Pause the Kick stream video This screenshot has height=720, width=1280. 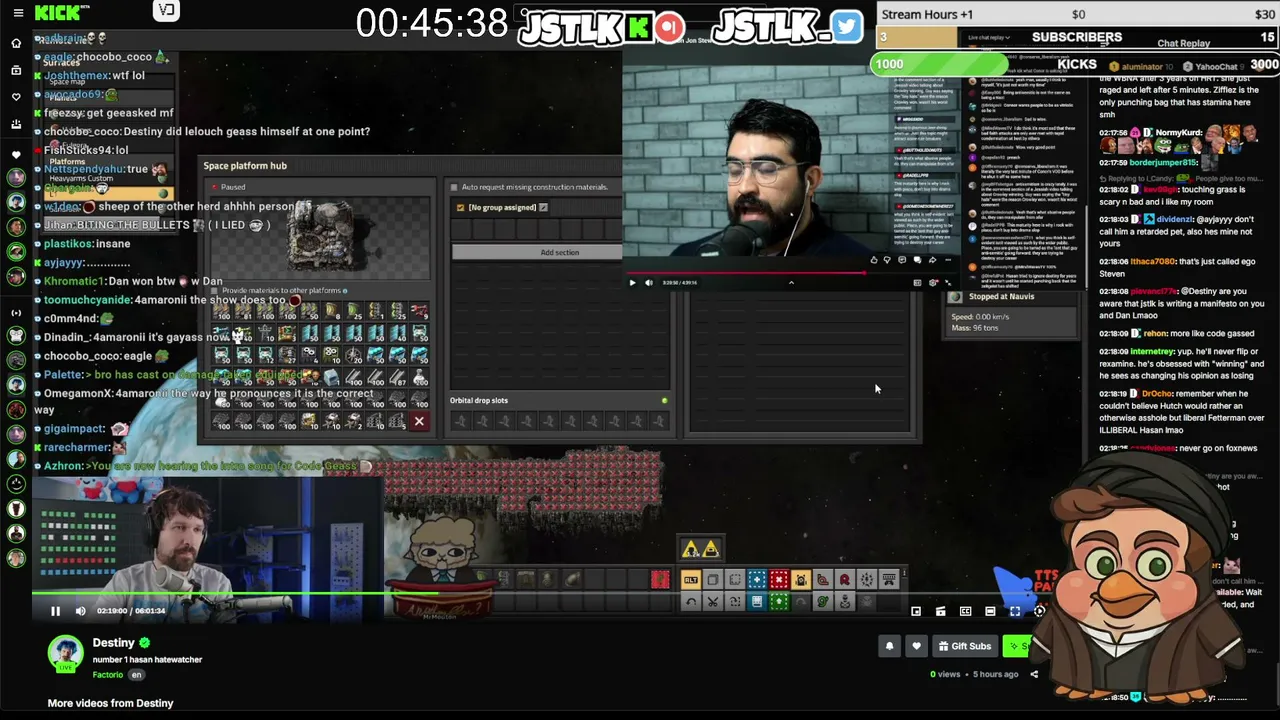click(56, 611)
